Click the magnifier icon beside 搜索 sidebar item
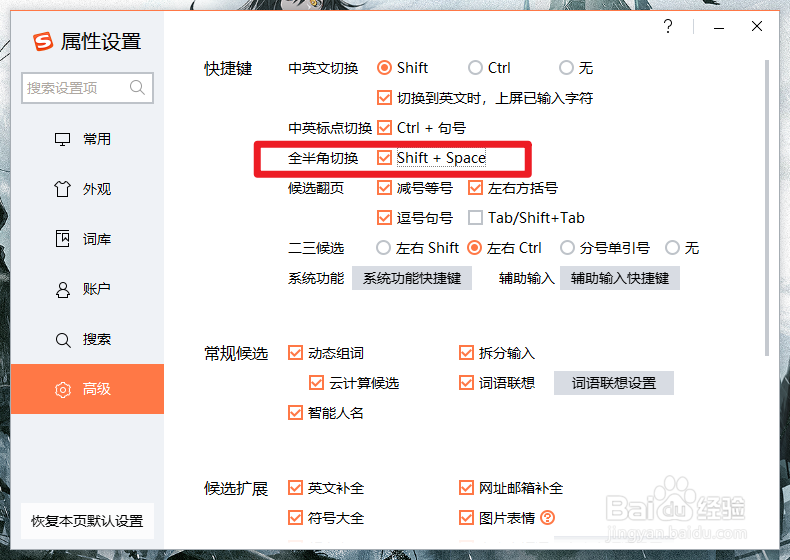 tap(63, 340)
